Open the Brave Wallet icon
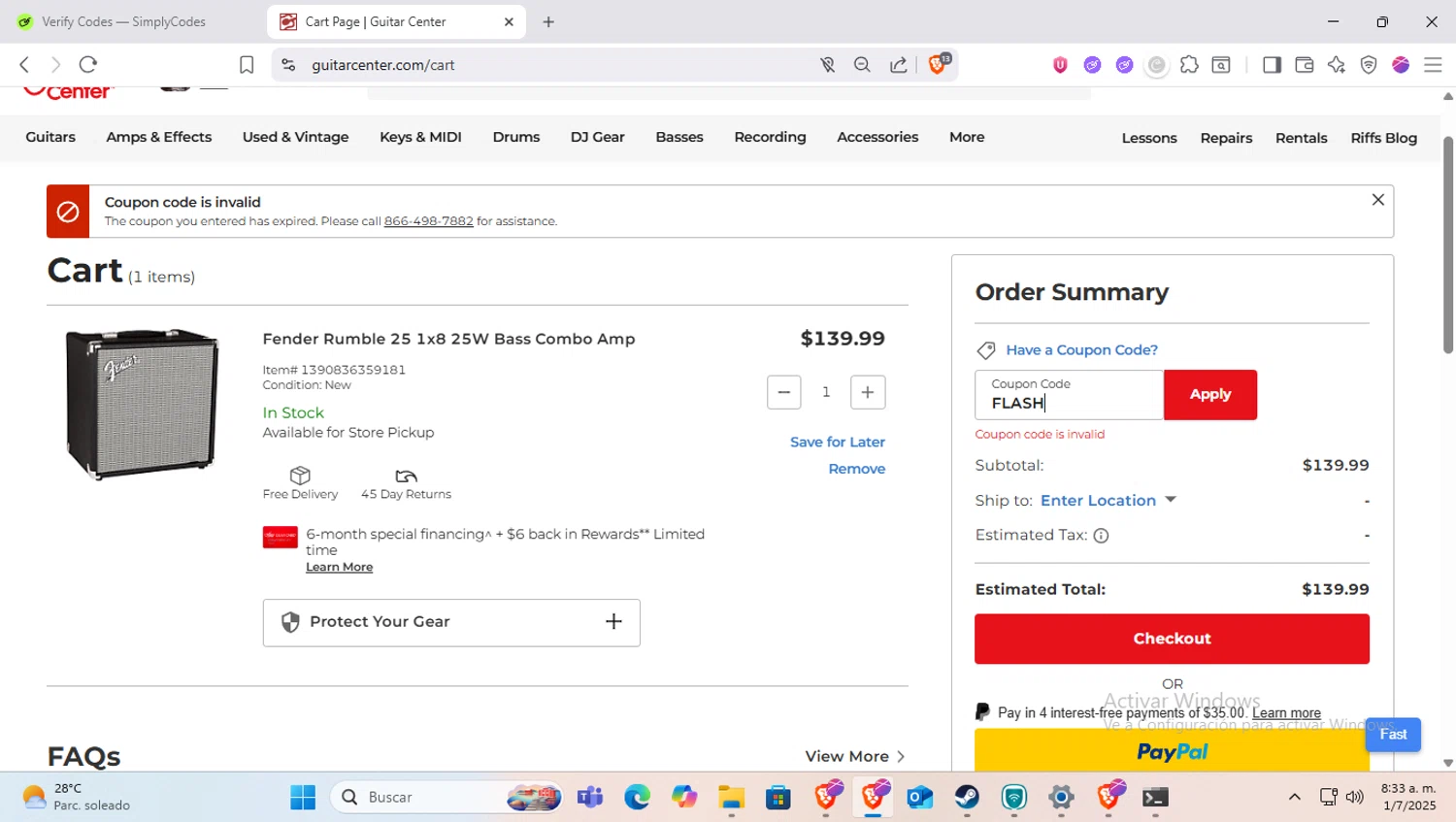 (1305, 65)
